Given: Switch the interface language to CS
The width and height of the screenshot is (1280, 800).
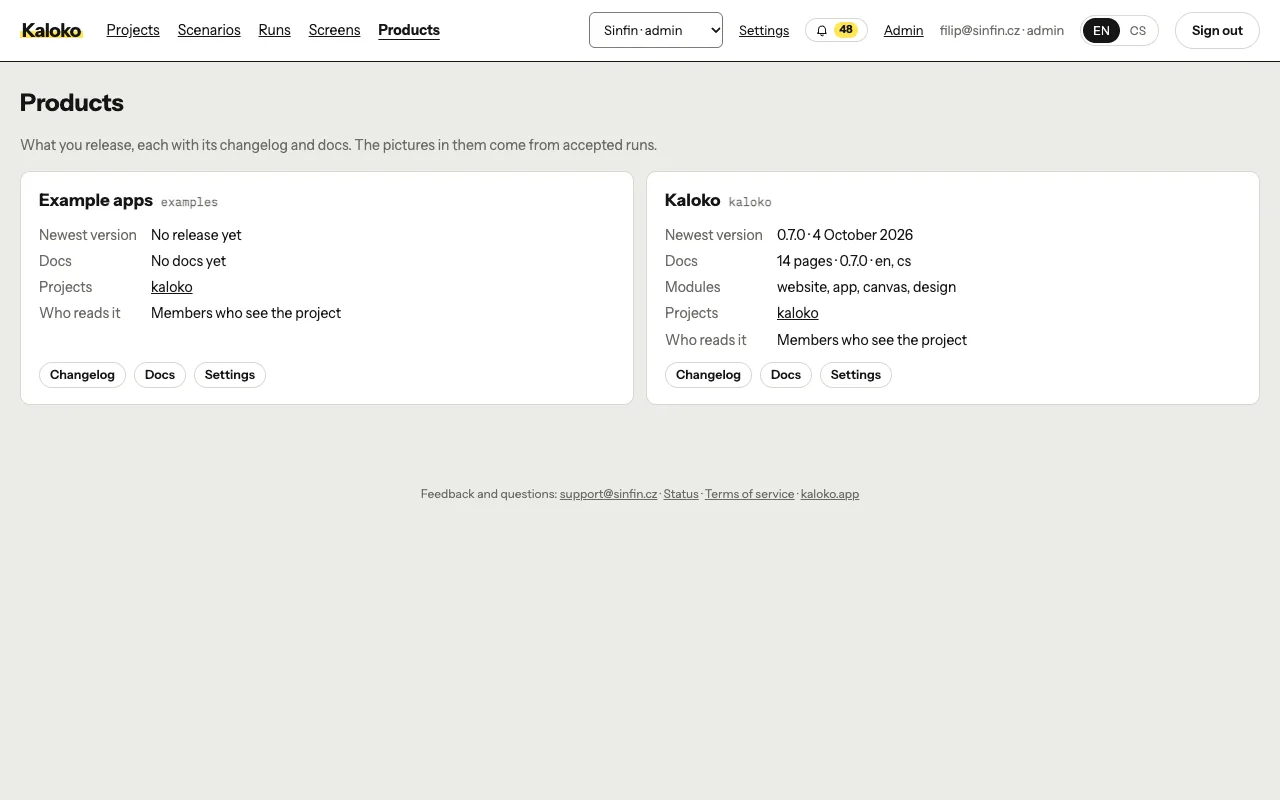Looking at the screenshot, I should tap(1138, 30).
